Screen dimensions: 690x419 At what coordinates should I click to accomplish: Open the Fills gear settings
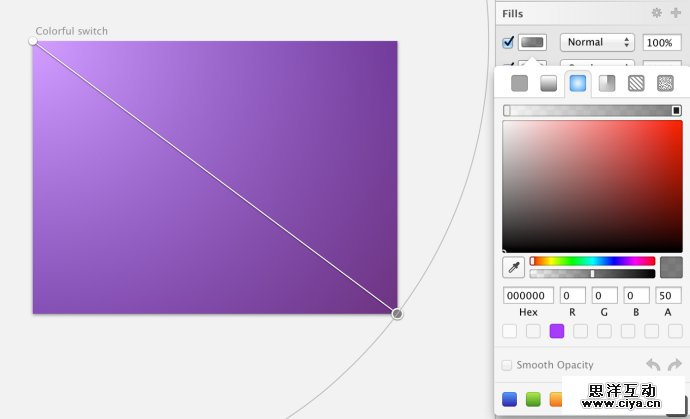click(x=657, y=13)
